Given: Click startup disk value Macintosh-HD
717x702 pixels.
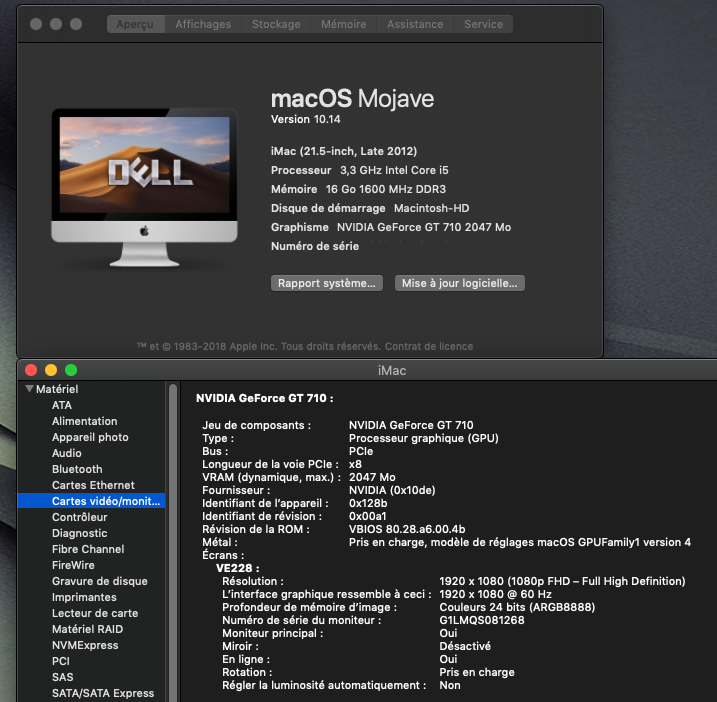Looking at the screenshot, I should pos(432,209).
